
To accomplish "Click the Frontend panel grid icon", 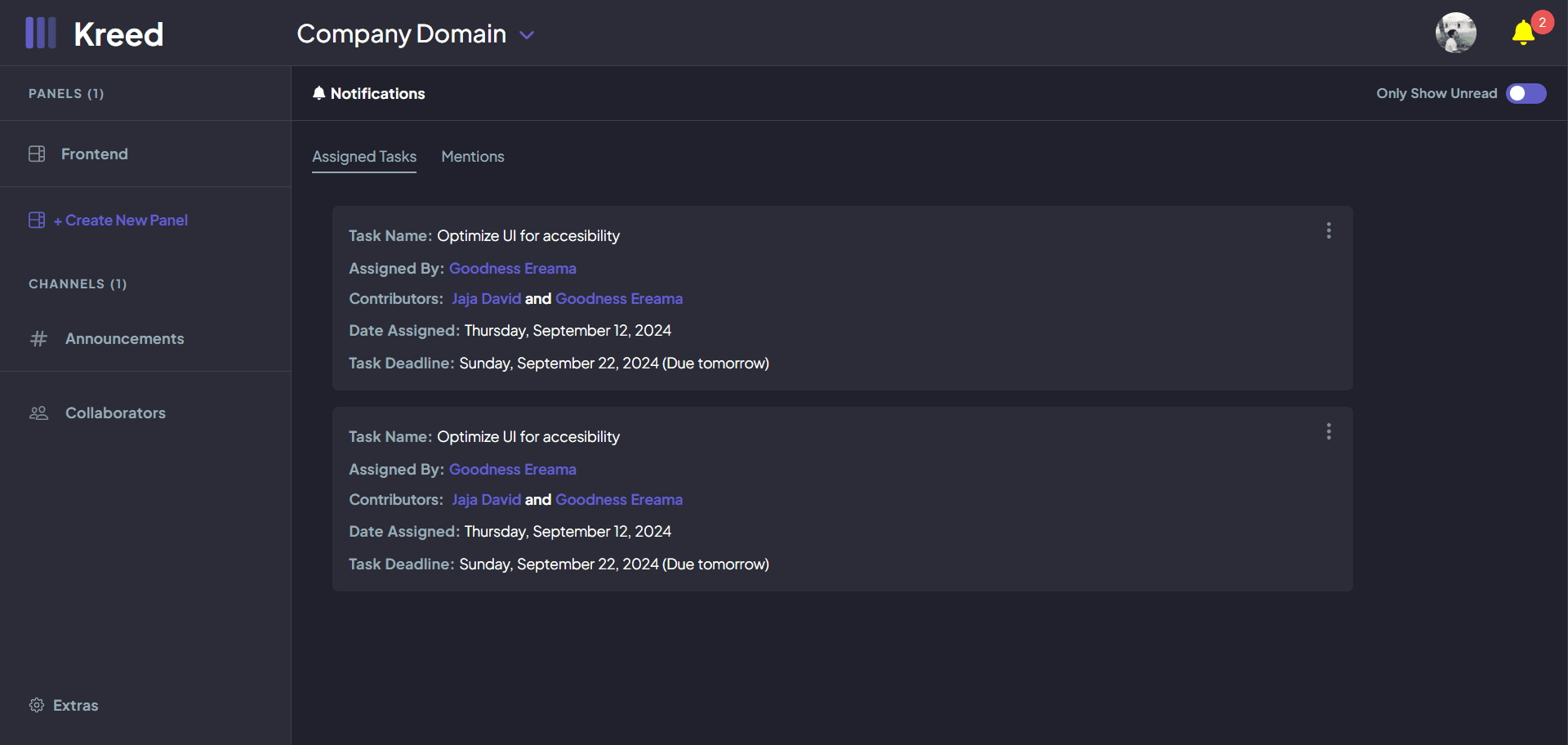I will click(x=37, y=154).
